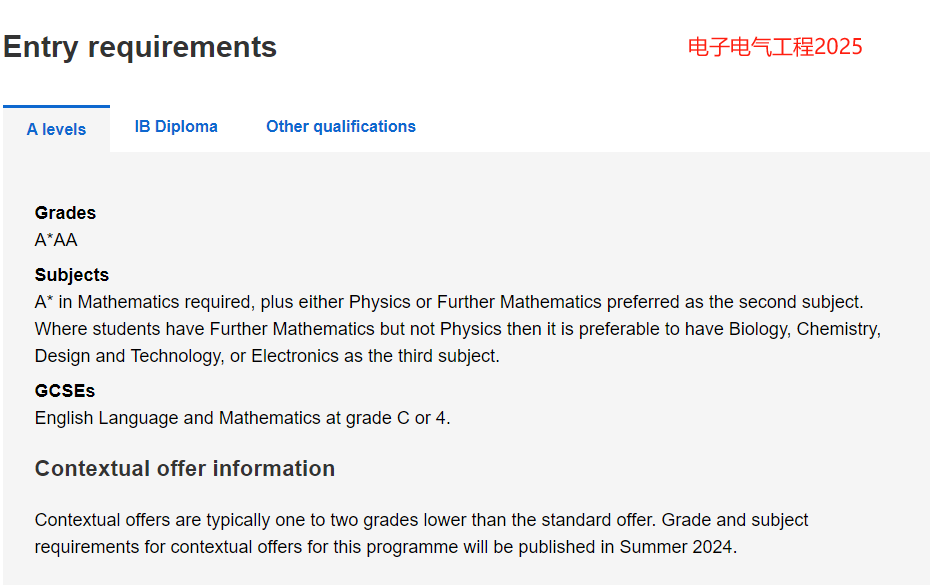Click the 'English Language and Mathematics at grade C' line
Image resolution: width=932 pixels, height=586 pixels.
[x=243, y=418]
